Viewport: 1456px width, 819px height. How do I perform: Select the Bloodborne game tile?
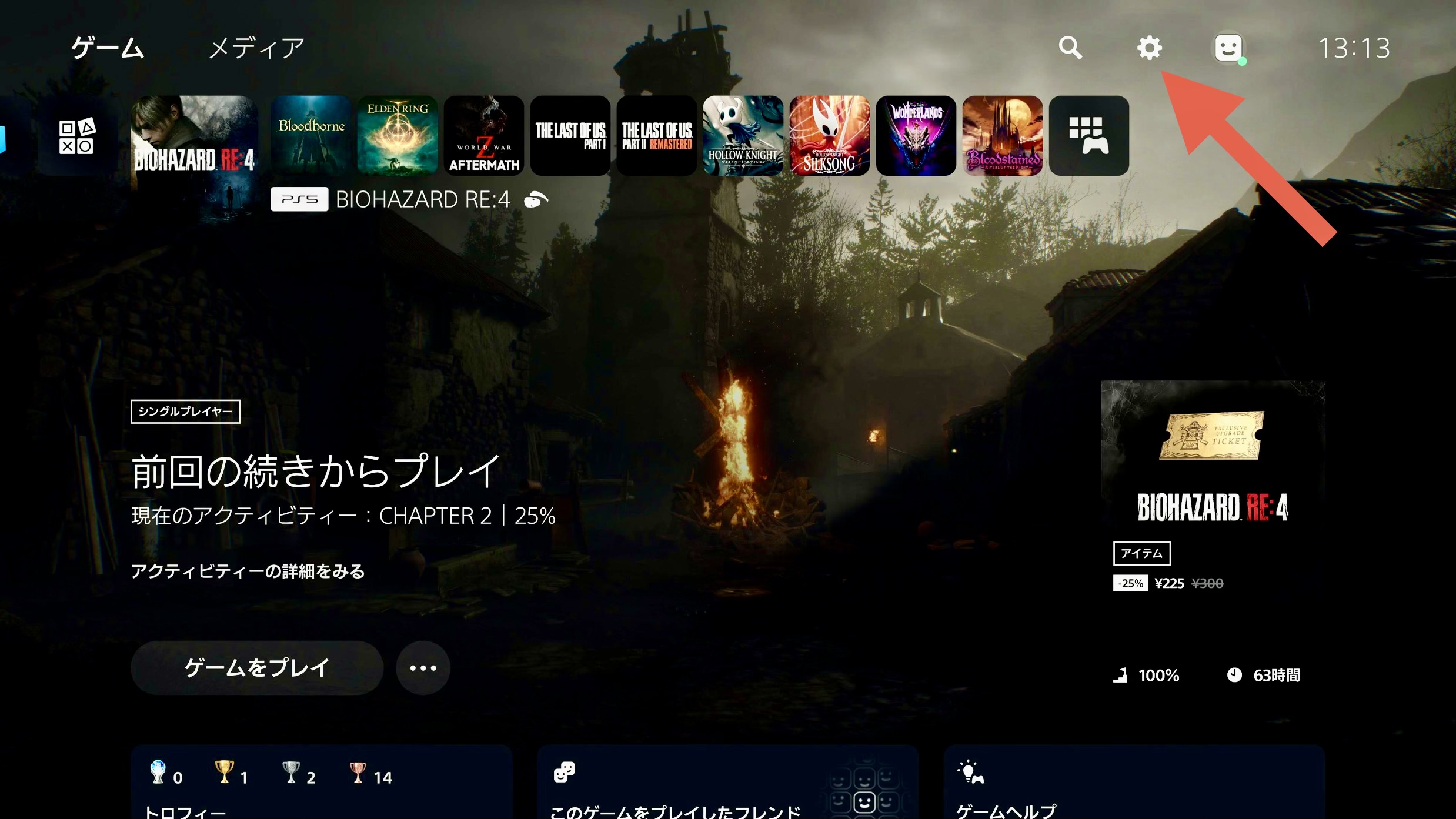coord(311,136)
